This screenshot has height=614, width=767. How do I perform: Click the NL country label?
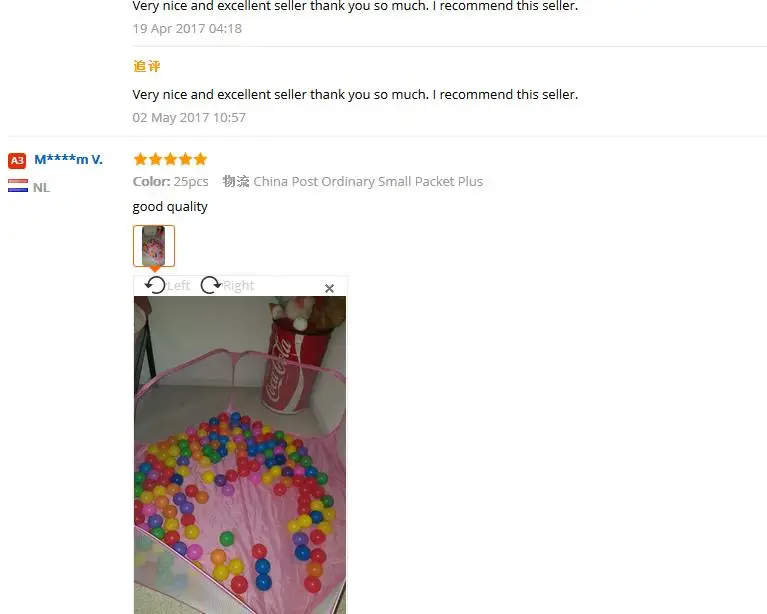[42, 187]
